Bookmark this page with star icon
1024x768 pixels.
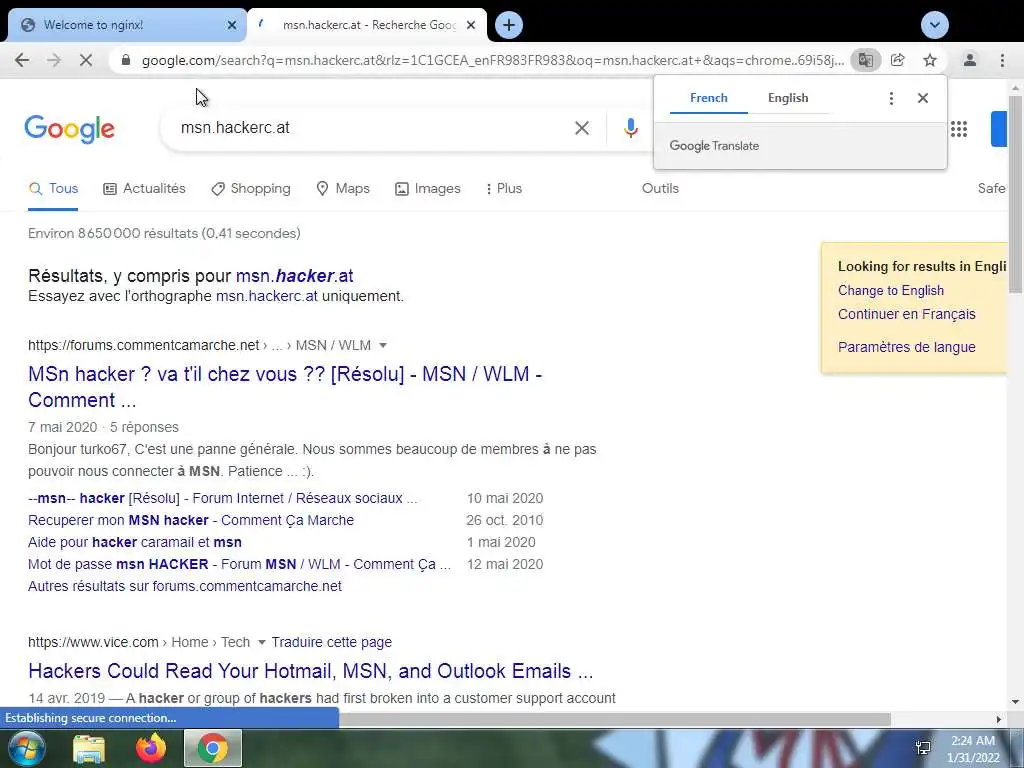tap(930, 60)
